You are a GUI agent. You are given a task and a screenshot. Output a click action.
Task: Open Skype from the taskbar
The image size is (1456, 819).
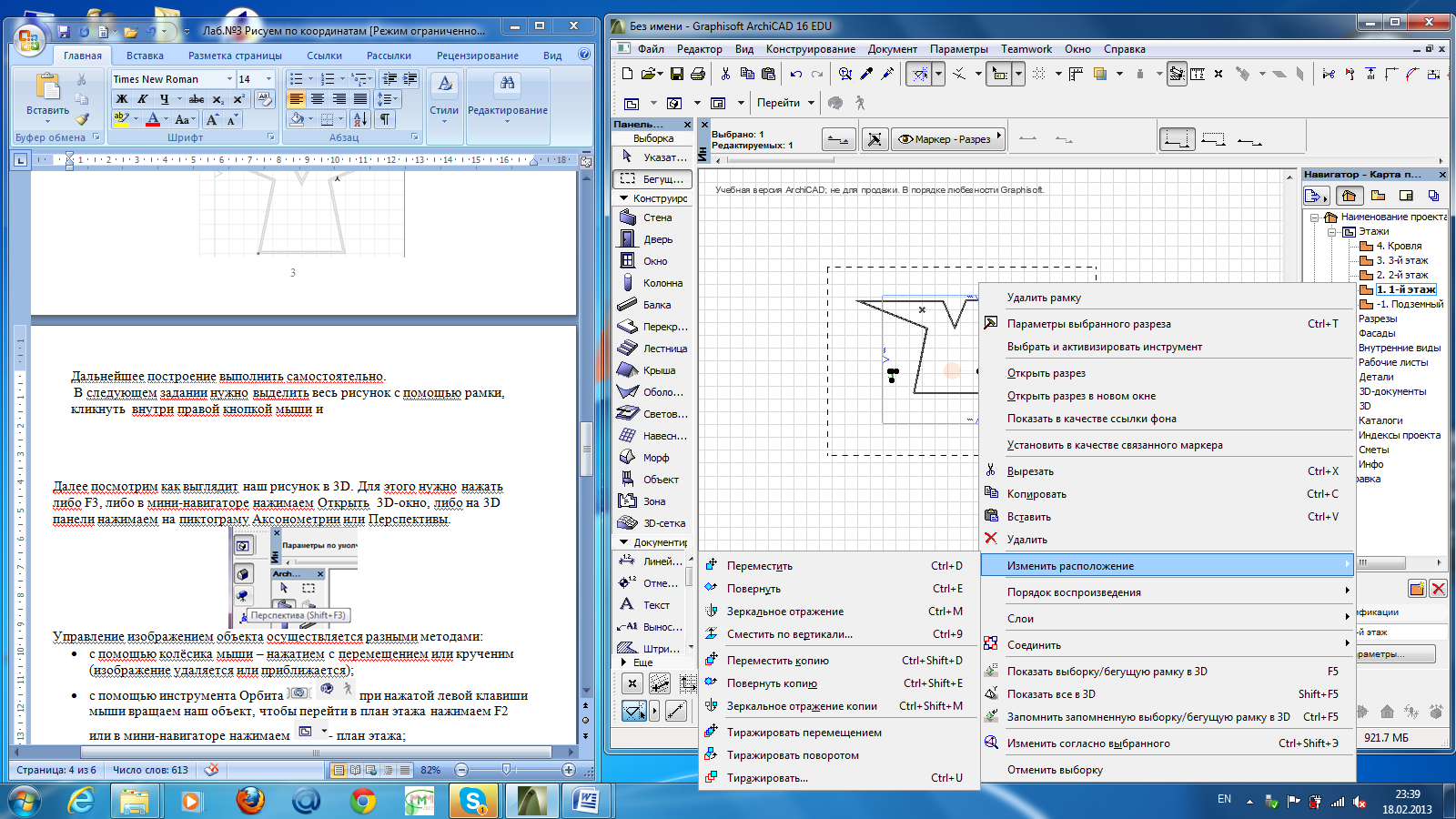pyautogui.click(x=473, y=801)
